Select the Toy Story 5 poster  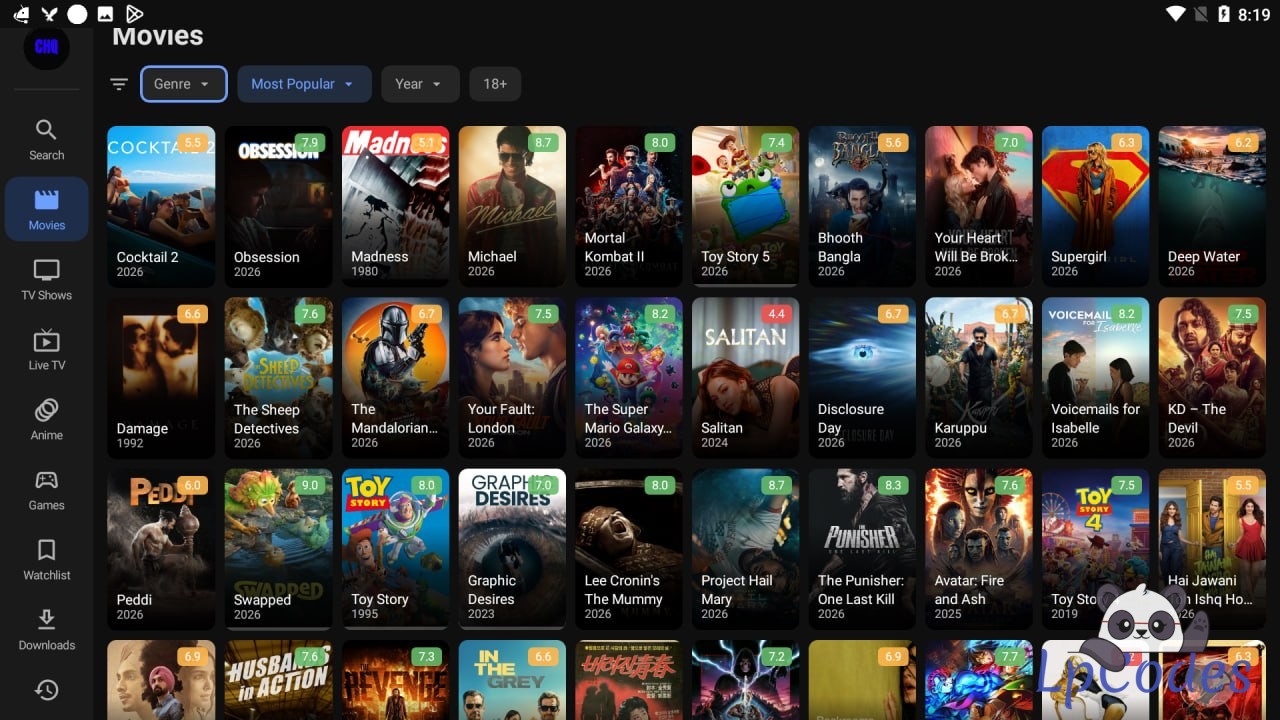click(746, 206)
